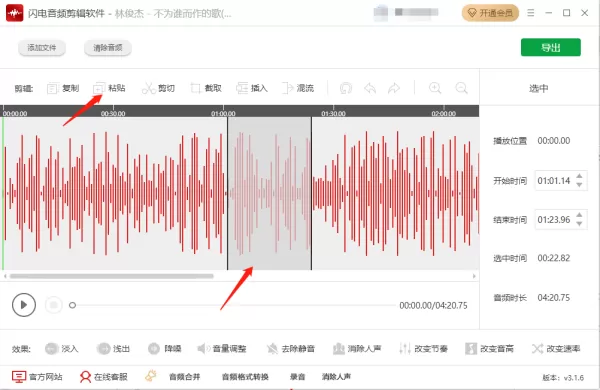This screenshot has width=600, height=390.
Task: Click the app logo in the title bar
Action: 15,13
